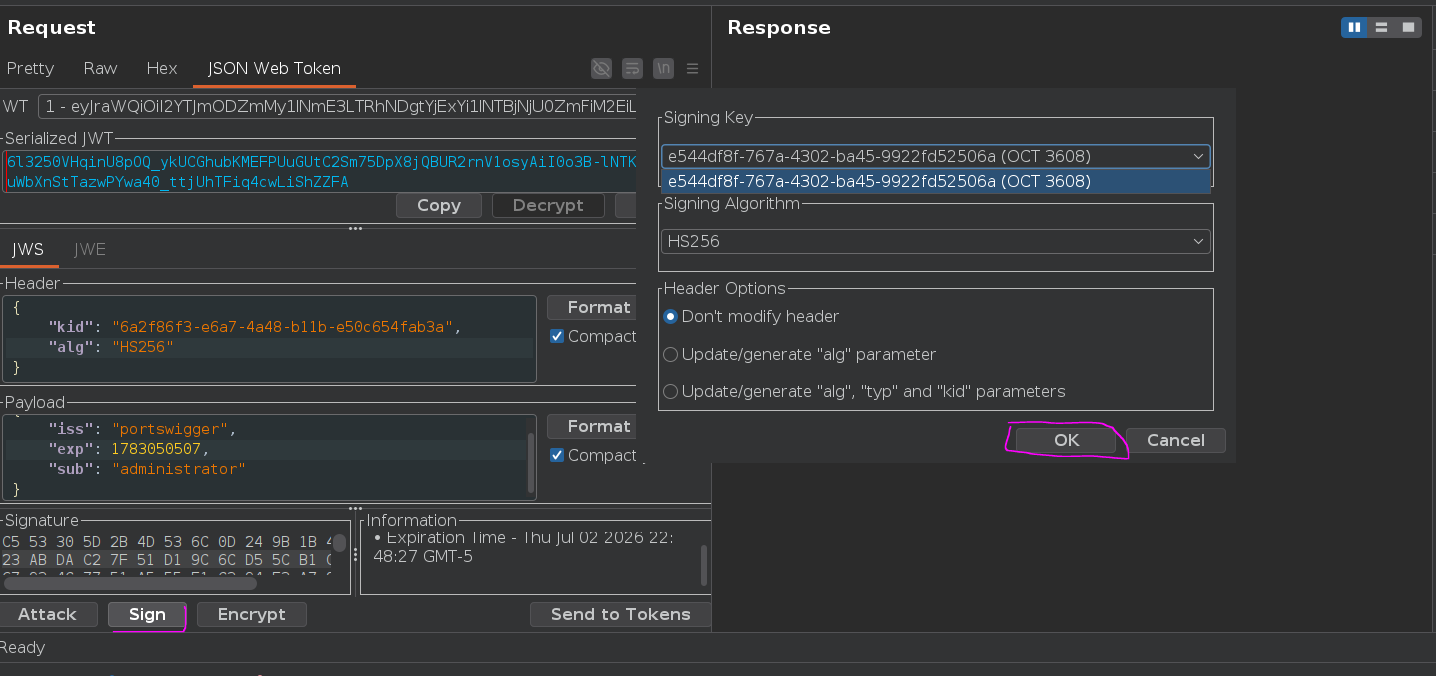Image resolution: width=1436 pixels, height=676 pixels.
Task: Click the Ready status bar text
Action: (x=23, y=648)
